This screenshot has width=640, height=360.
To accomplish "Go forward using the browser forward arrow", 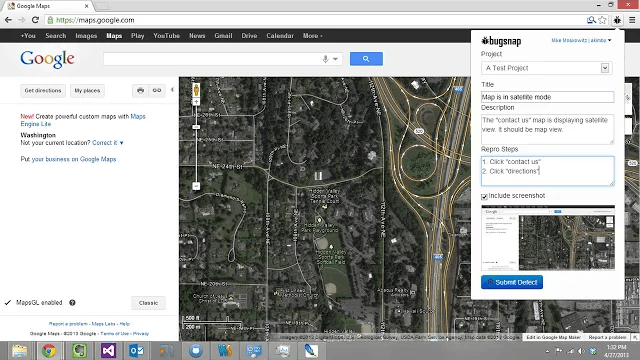I will [22, 20].
